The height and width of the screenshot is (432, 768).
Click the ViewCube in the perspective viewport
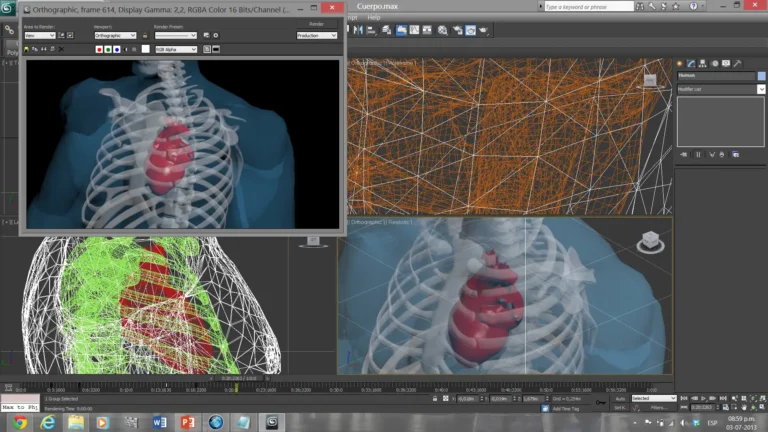click(x=648, y=241)
